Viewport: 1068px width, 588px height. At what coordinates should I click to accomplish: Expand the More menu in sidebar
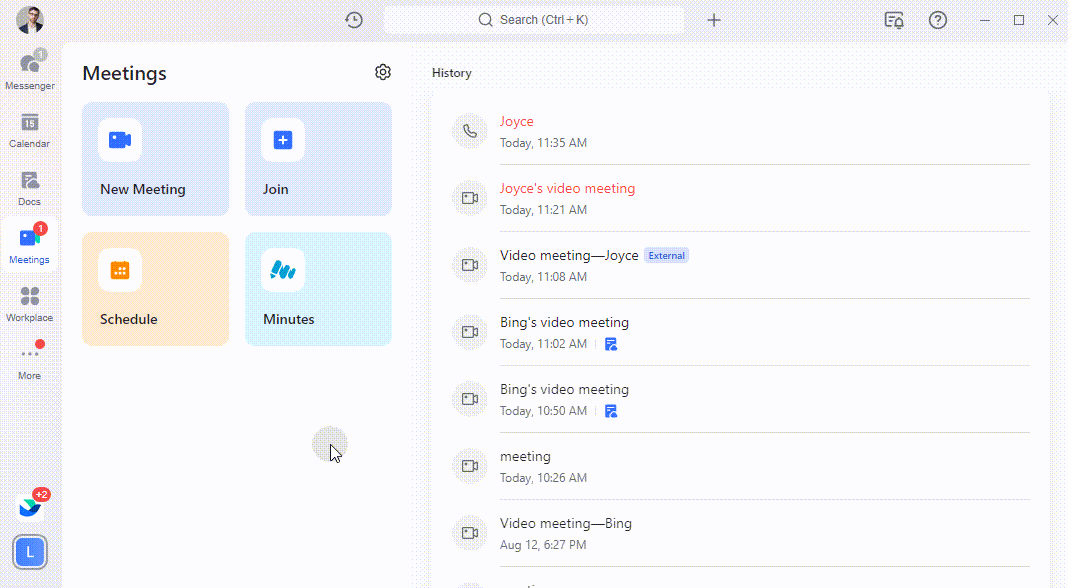click(x=30, y=360)
